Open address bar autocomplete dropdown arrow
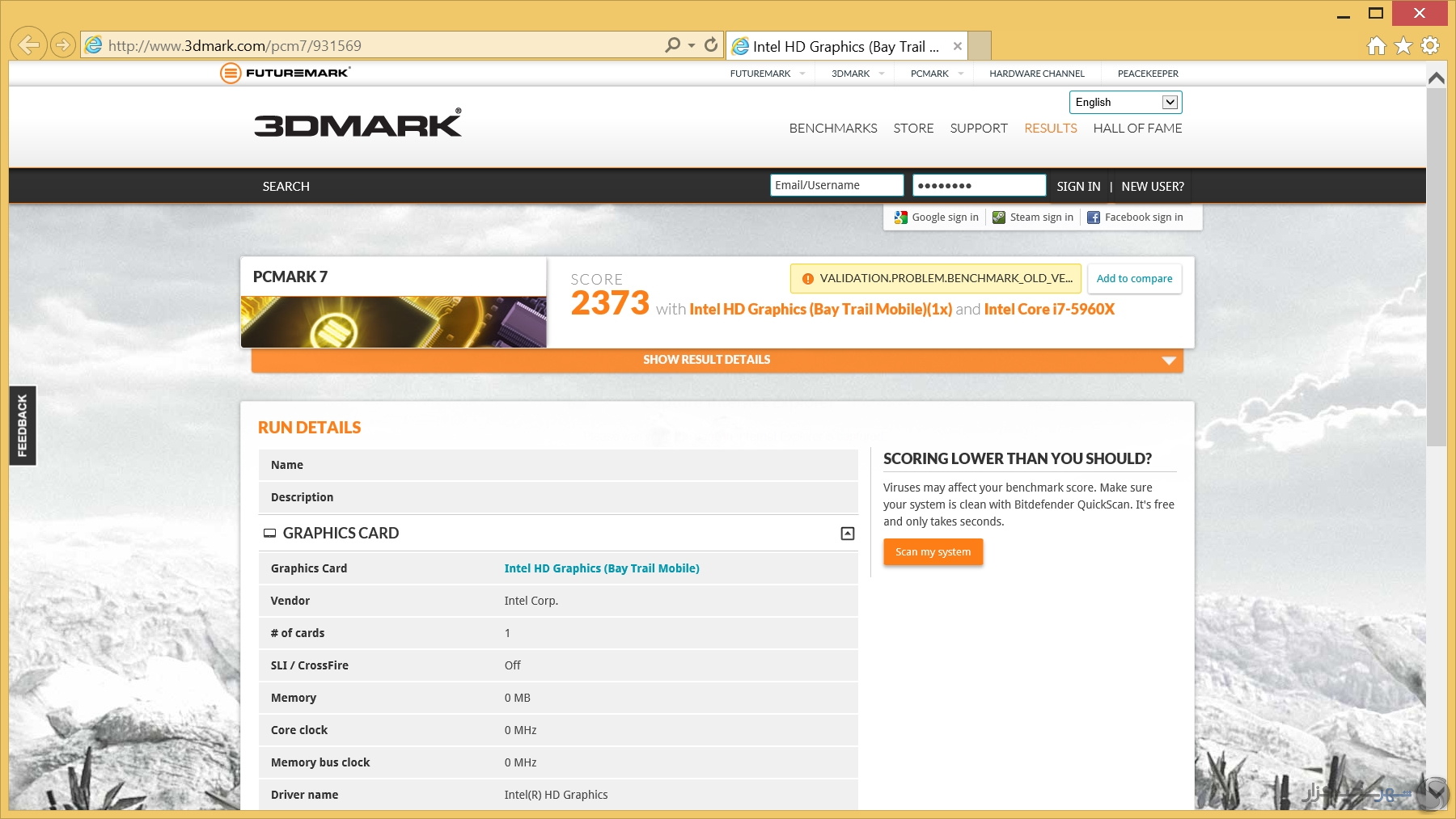Image resolution: width=1456 pixels, height=819 pixels. point(692,45)
